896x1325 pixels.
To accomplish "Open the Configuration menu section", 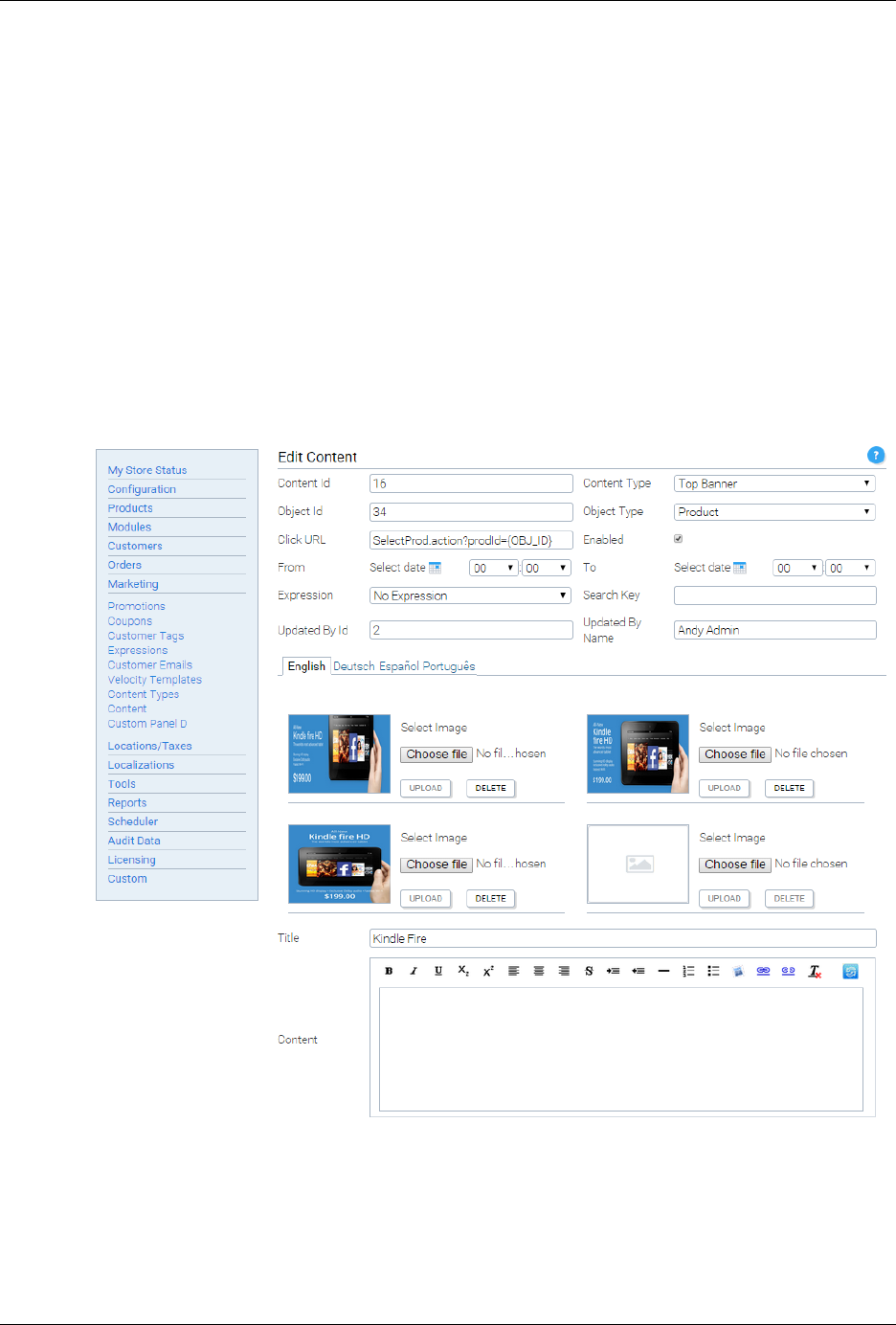I will coord(142,489).
